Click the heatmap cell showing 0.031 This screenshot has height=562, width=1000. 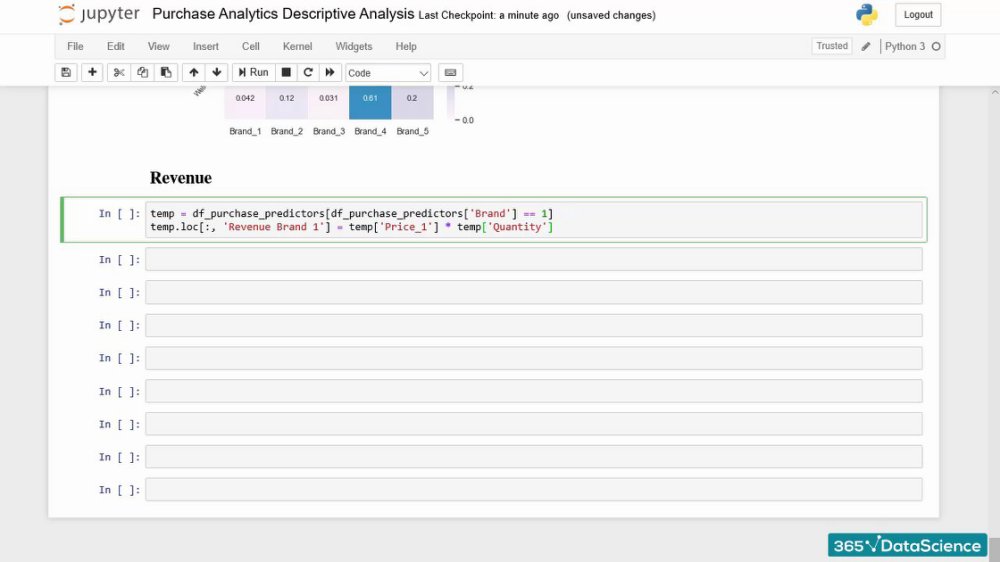328,102
